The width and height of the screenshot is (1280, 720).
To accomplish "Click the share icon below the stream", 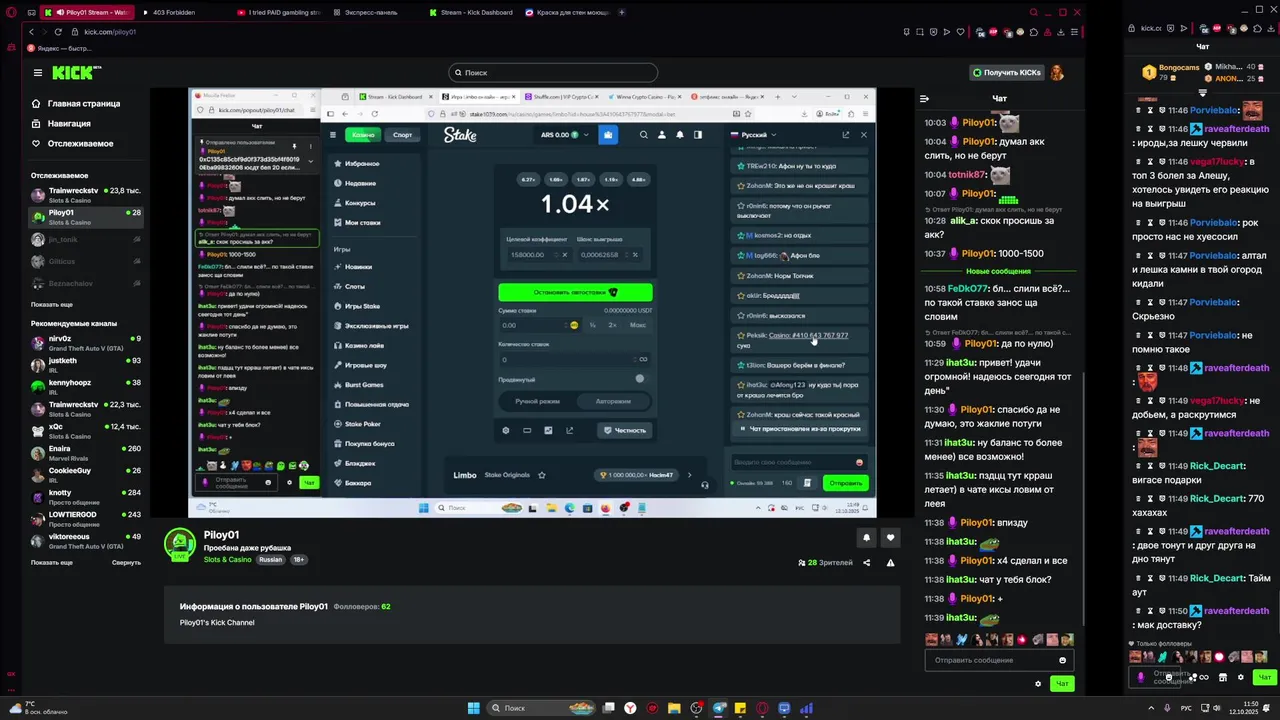I will [x=867, y=563].
